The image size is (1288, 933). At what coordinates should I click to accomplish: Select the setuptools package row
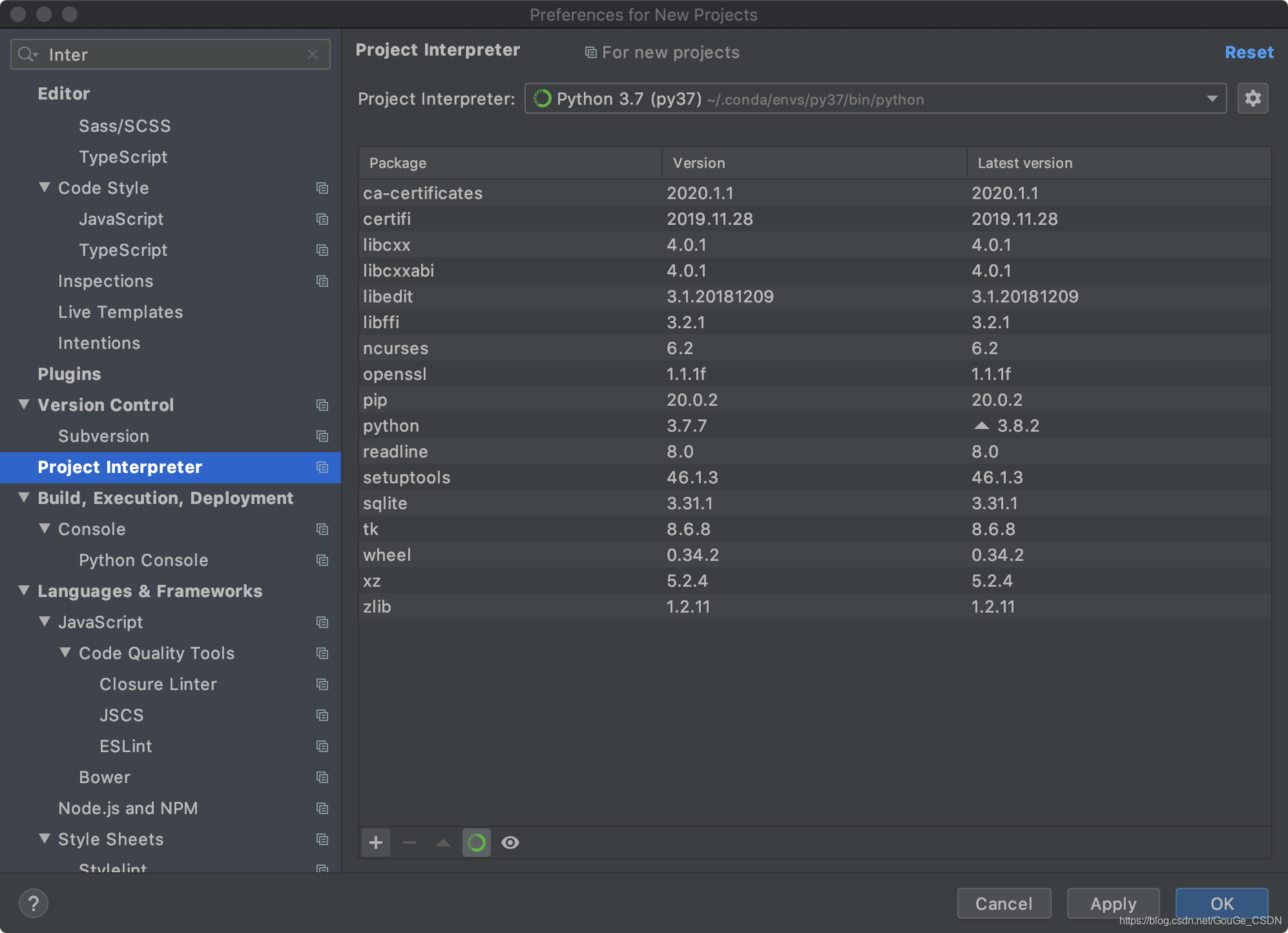click(815, 477)
